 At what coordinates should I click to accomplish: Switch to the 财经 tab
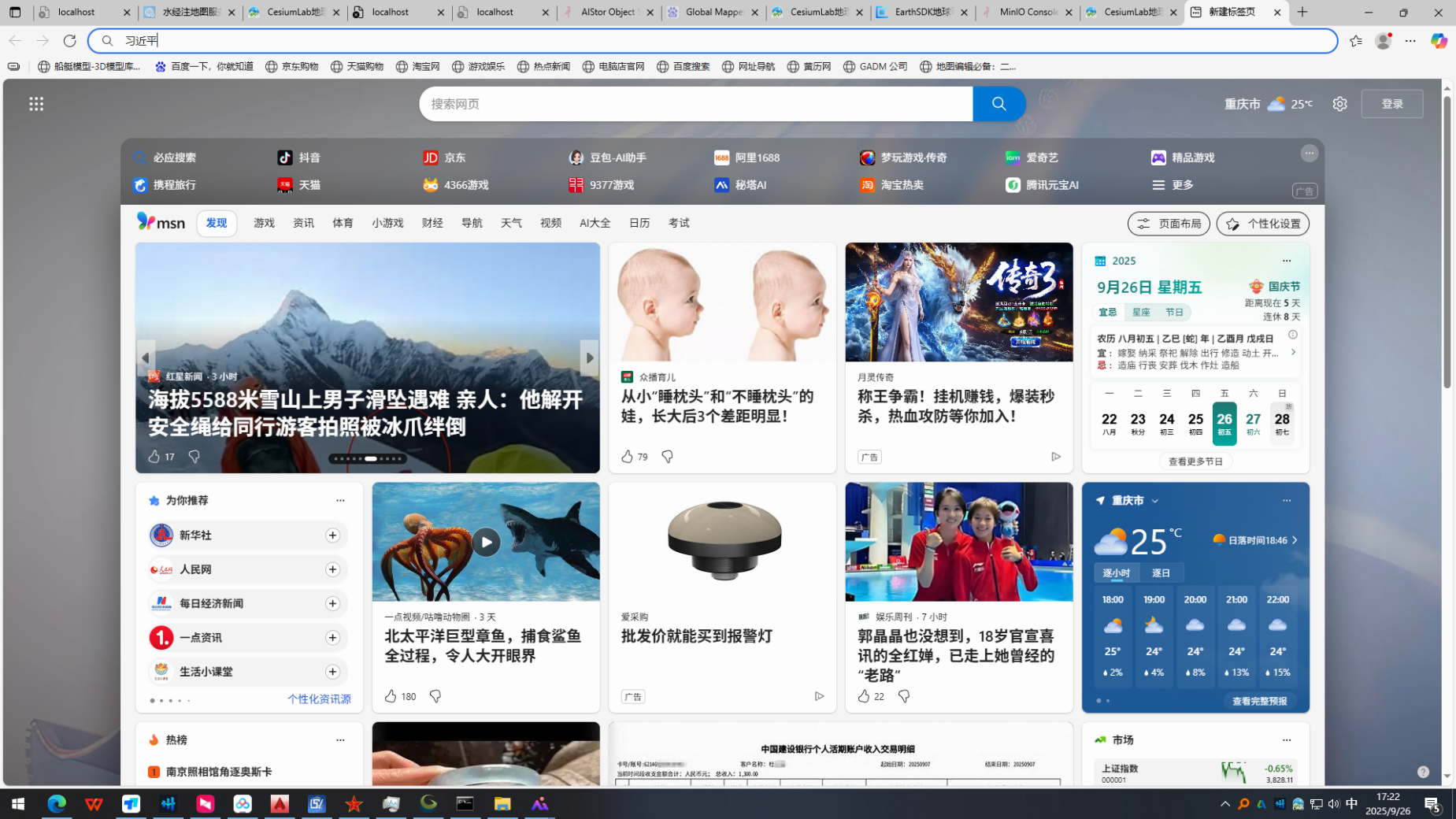click(432, 223)
